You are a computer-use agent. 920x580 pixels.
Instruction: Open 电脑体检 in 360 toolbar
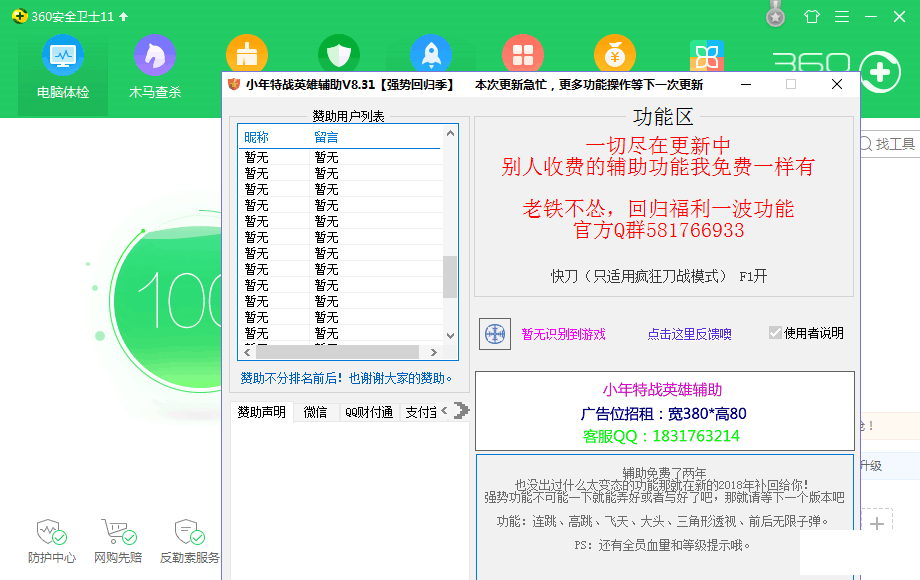coord(63,67)
